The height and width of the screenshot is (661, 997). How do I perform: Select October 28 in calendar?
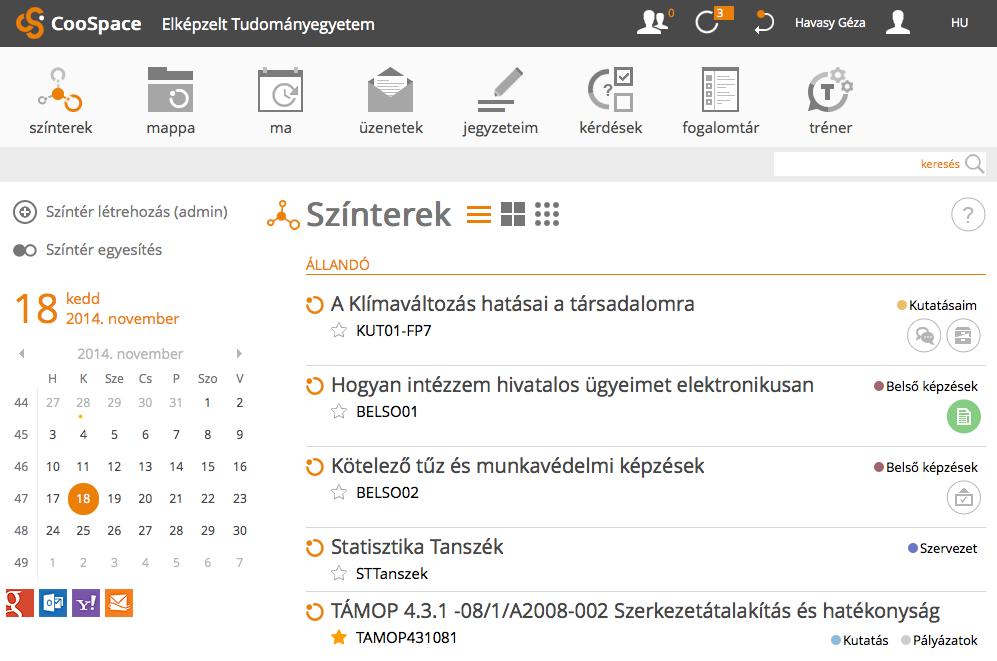pos(83,402)
